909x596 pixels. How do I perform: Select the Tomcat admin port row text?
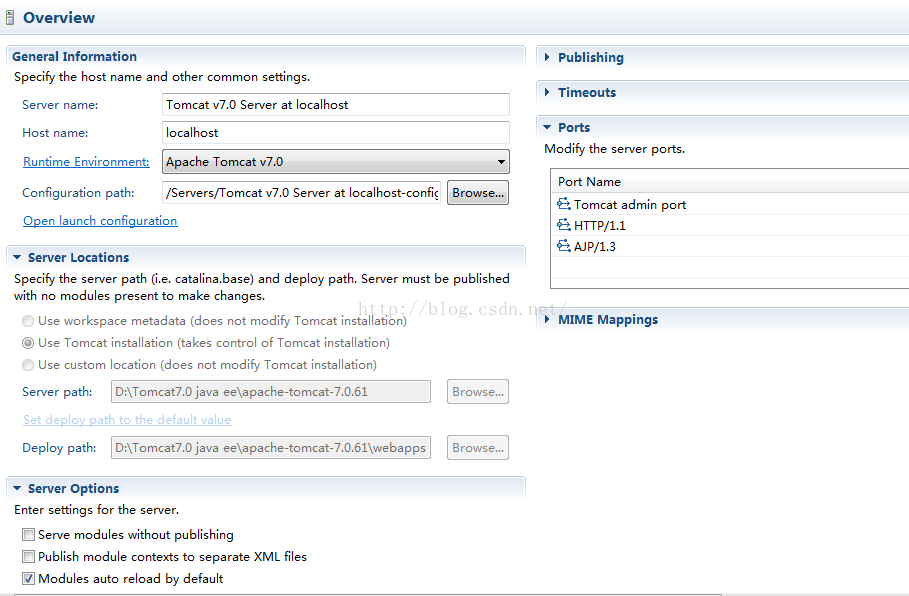tap(630, 205)
